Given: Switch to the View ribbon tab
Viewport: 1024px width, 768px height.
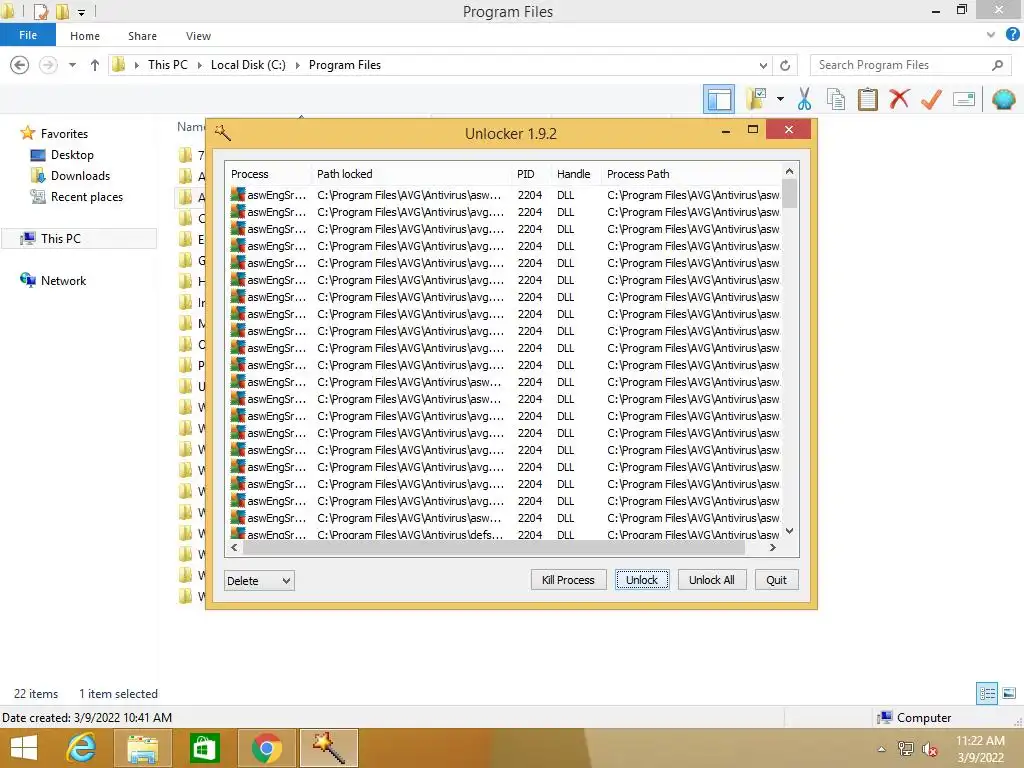Looking at the screenshot, I should point(198,36).
